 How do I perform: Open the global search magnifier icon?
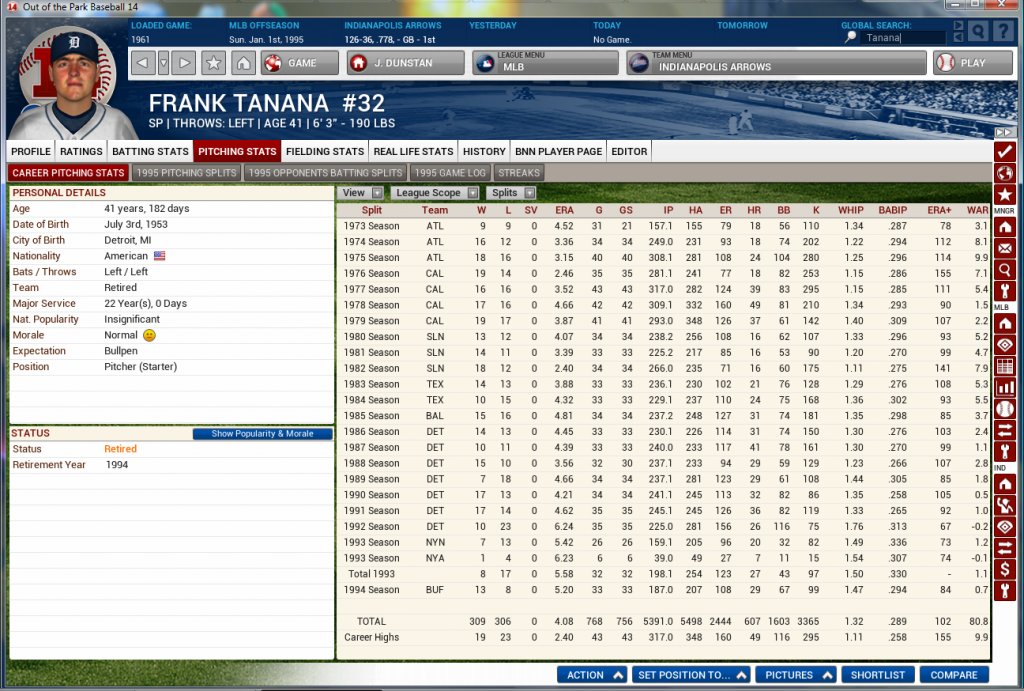(978, 32)
